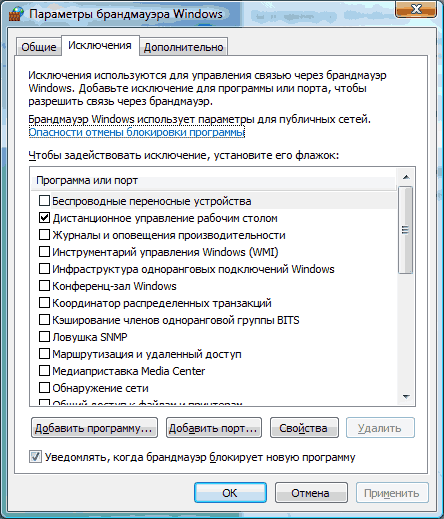The image size is (444, 519).
Task: Click the list scrollbar down arrow
Action: pyautogui.click(x=406, y=396)
